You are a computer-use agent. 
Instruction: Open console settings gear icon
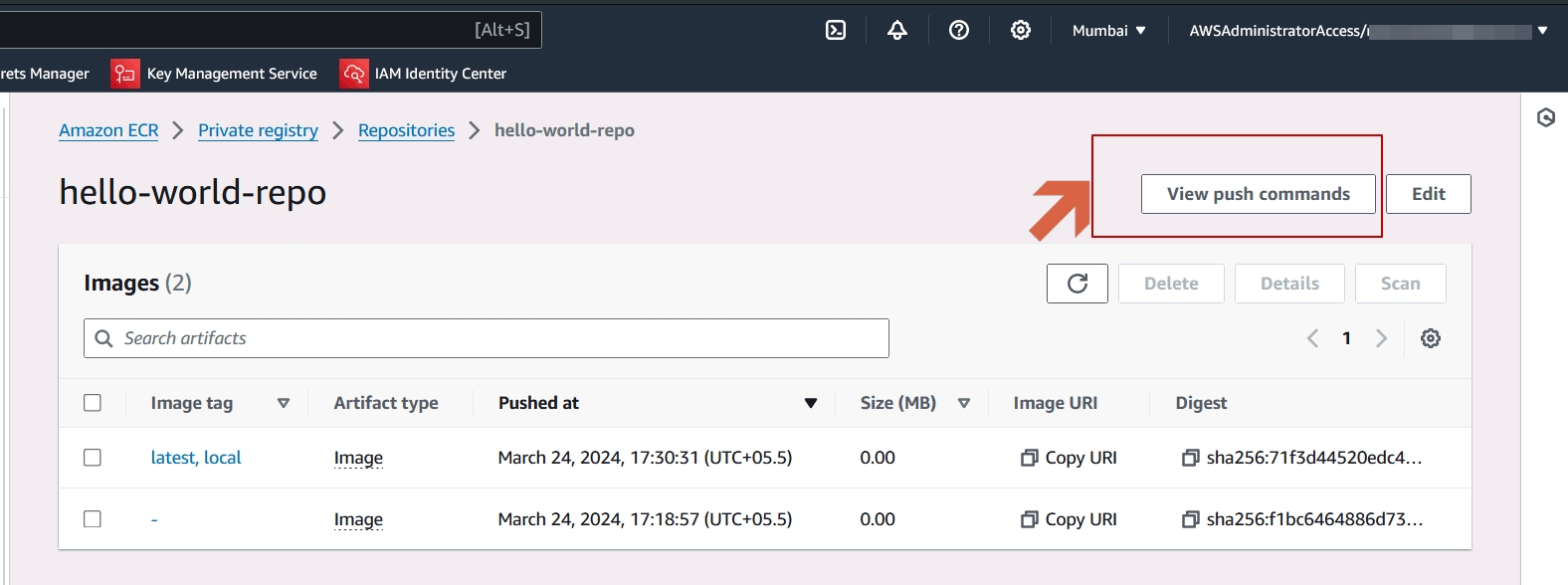coord(1021,30)
